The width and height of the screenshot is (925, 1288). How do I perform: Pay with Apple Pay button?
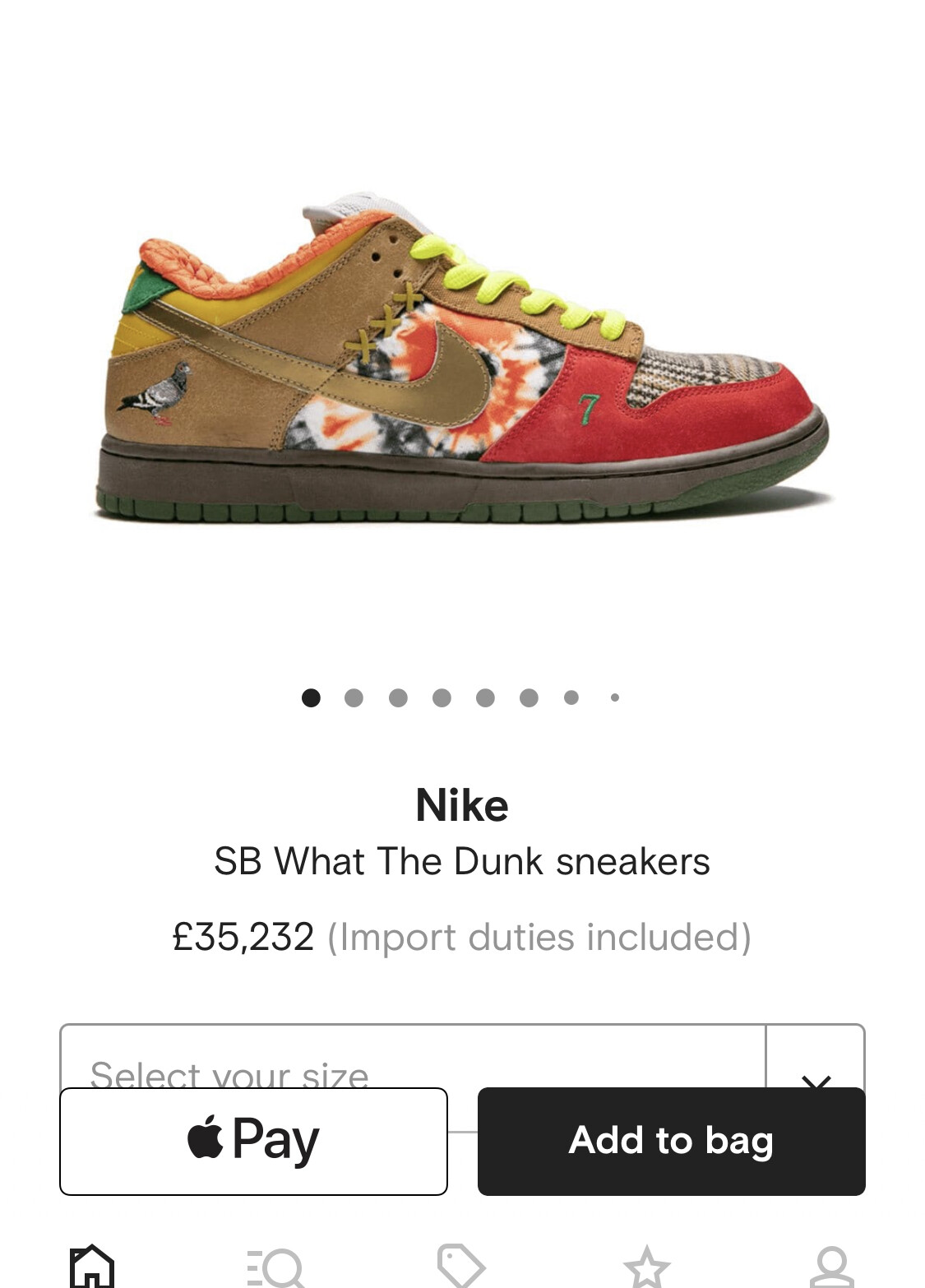(x=253, y=1141)
